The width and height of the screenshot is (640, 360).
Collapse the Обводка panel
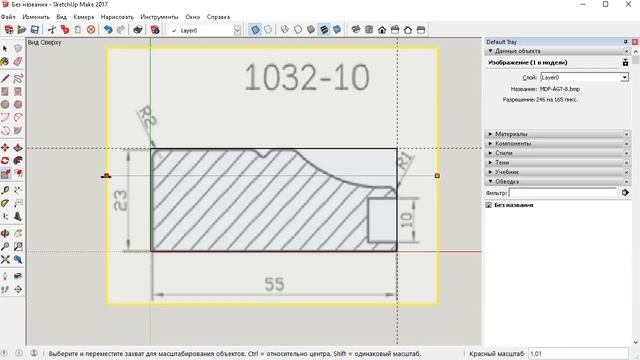click(x=491, y=181)
